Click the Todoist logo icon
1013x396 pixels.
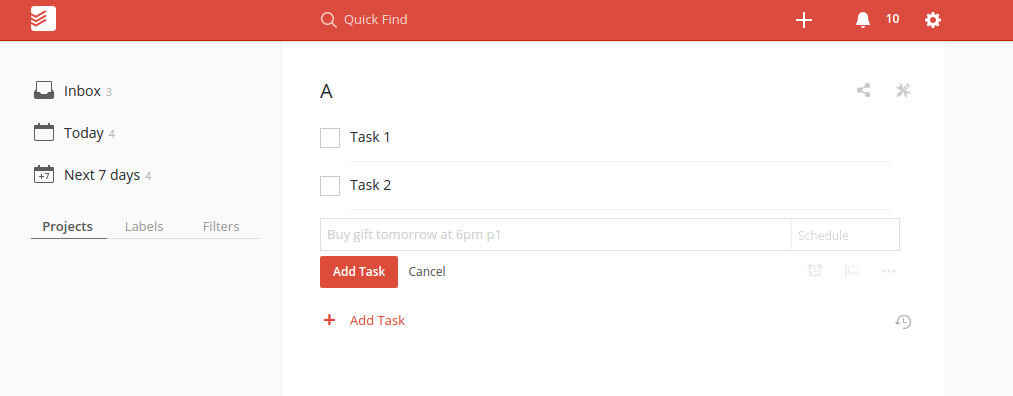pyautogui.click(x=43, y=19)
